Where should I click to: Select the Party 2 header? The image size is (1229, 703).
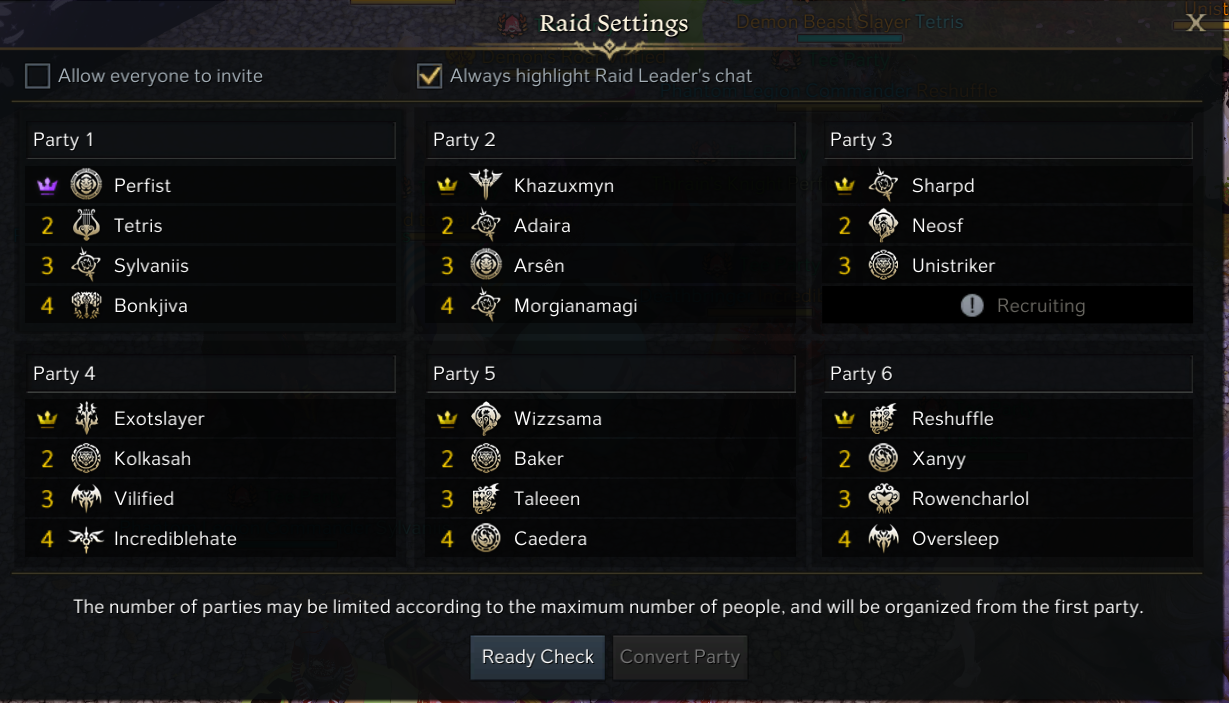pyautogui.click(x=610, y=140)
